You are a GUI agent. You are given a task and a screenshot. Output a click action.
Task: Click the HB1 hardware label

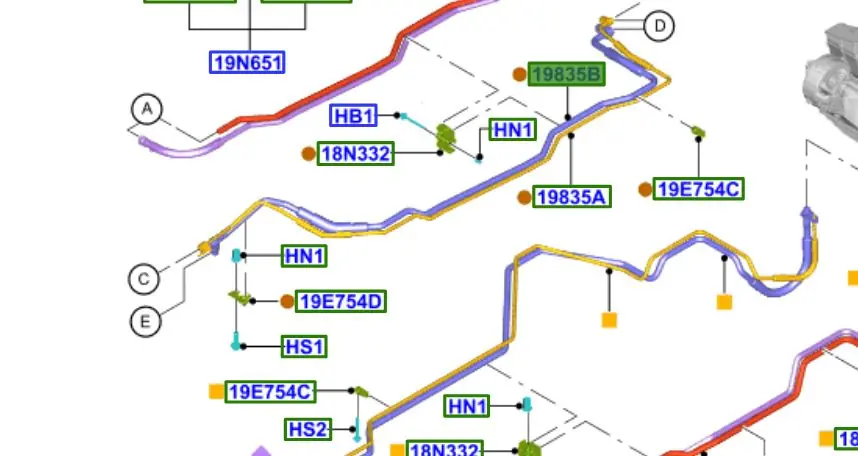coord(353,116)
